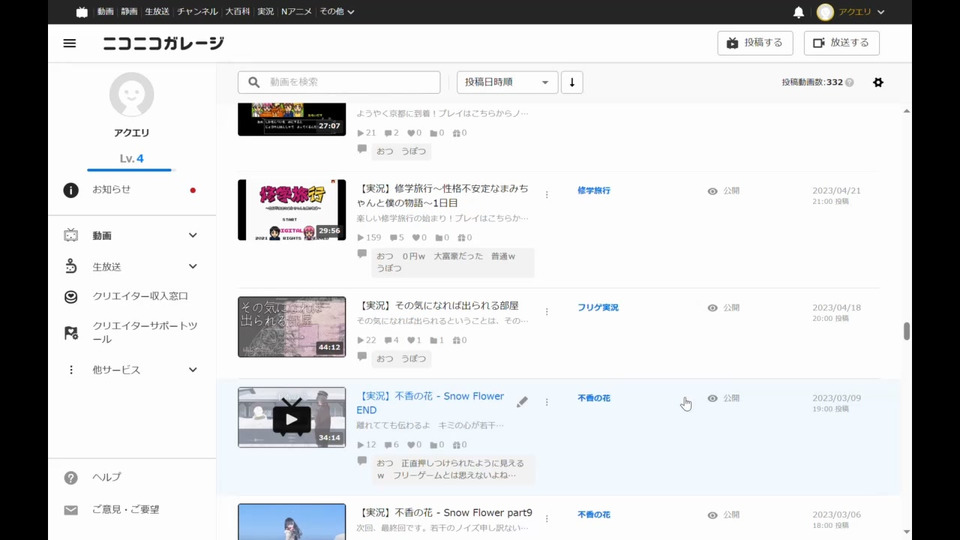Image resolution: width=960 pixels, height=540 pixels.
Task: Click the 放送する button
Action: coord(841,43)
